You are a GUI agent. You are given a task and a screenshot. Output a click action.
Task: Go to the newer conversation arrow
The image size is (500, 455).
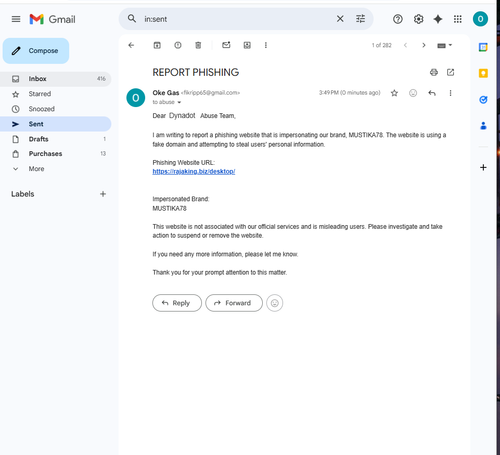405,45
